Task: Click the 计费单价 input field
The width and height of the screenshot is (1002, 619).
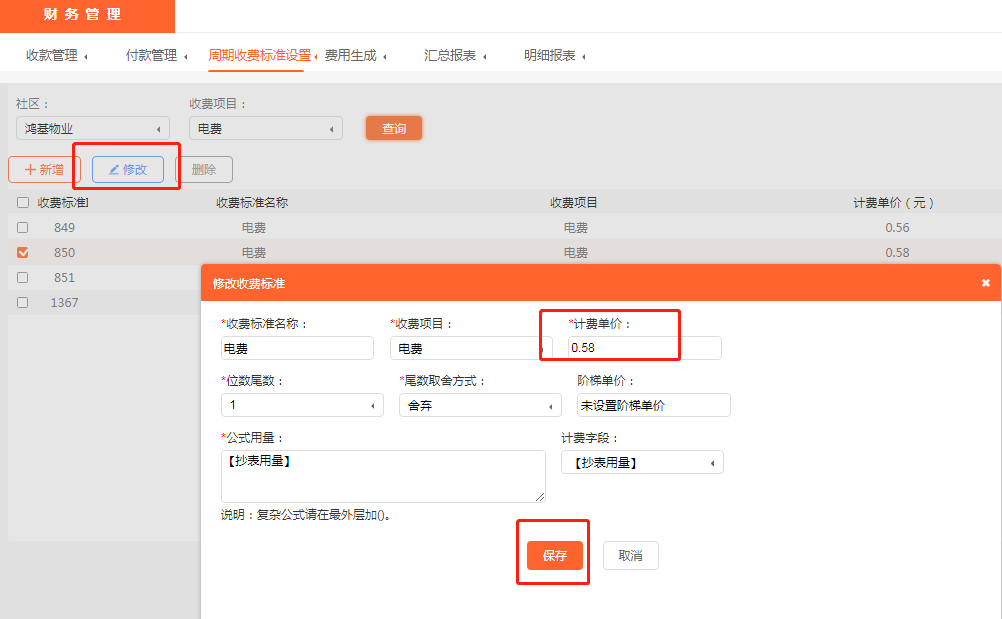Action: [x=643, y=348]
